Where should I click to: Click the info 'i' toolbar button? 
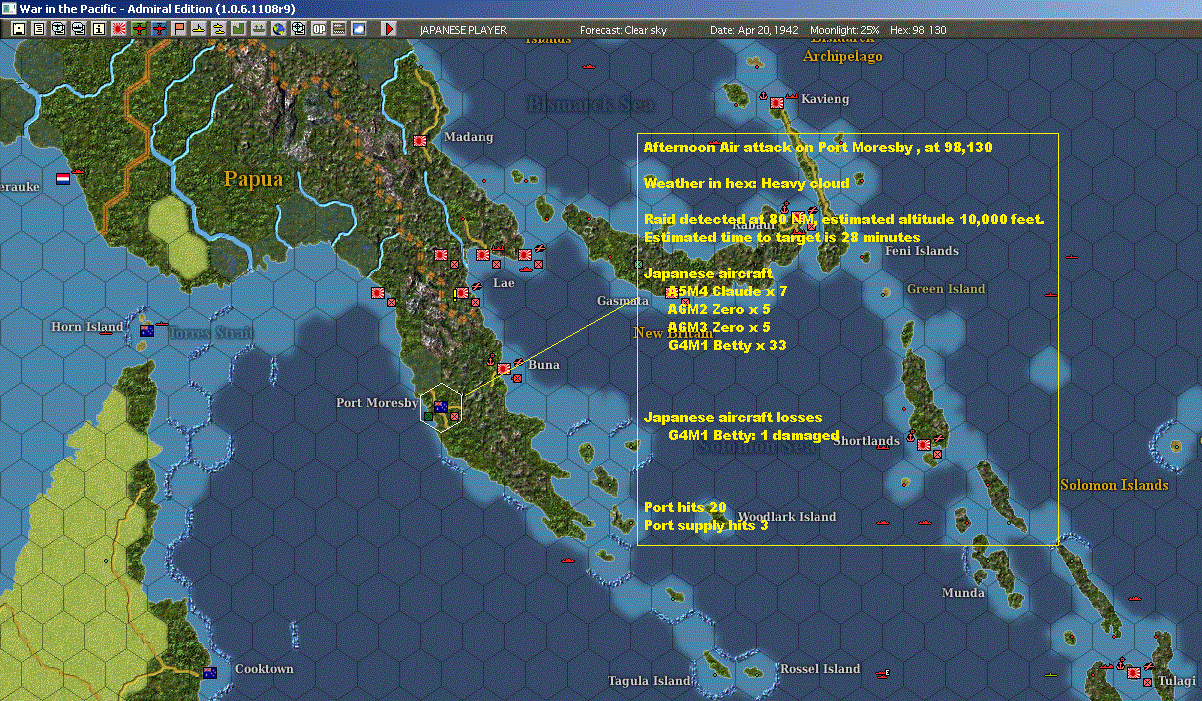[x=99, y=29]
